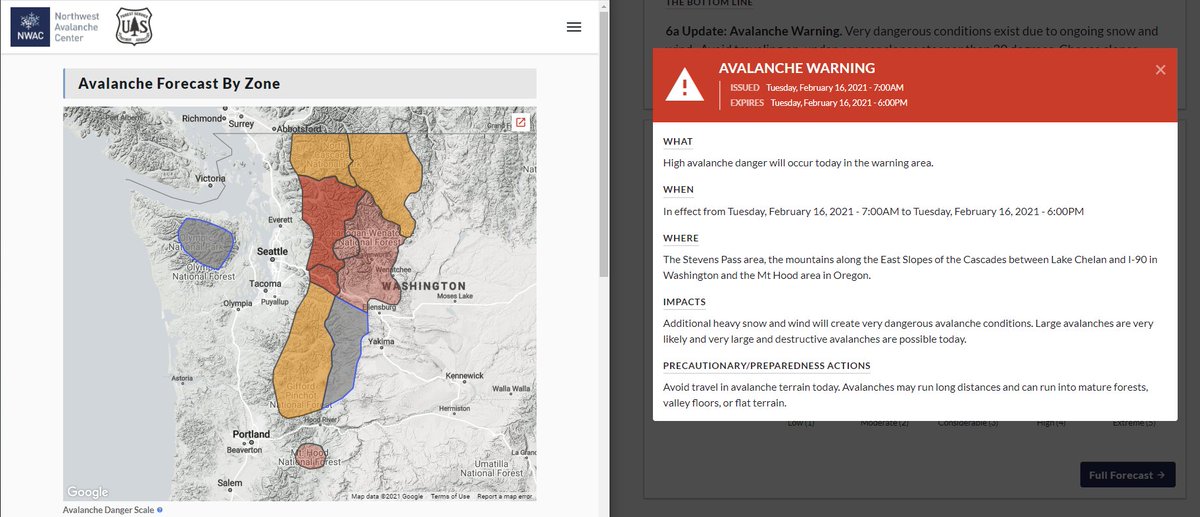
Task: Click Report a map error link
Action: (x=505, y=496)
